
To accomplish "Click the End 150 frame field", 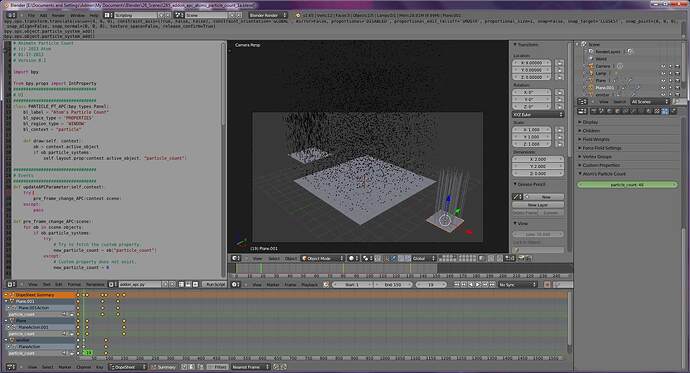I will point(393,285).
